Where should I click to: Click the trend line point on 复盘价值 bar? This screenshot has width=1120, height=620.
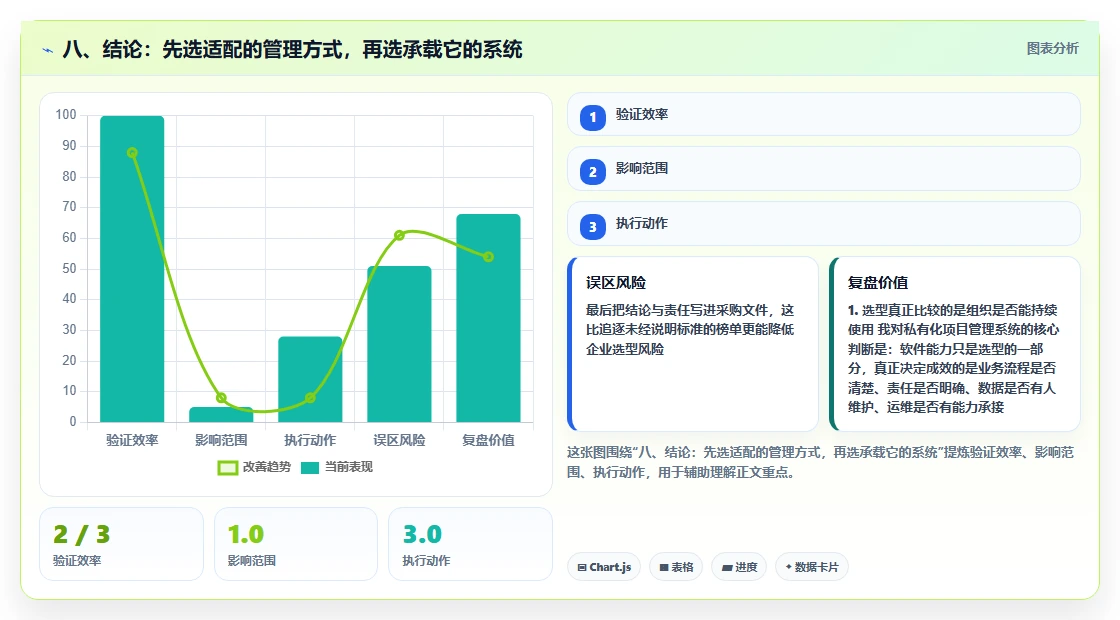coord(489,256)
